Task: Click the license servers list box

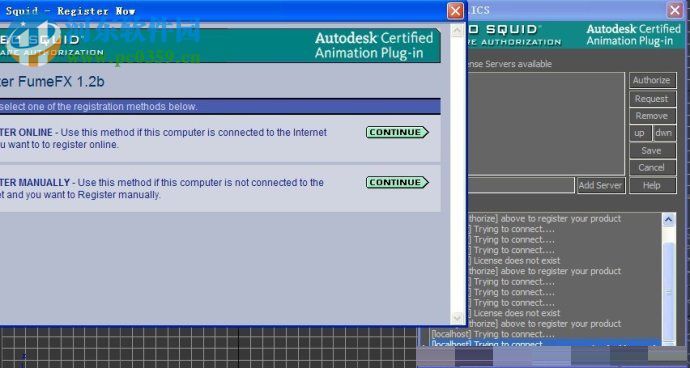Action: 546,124
